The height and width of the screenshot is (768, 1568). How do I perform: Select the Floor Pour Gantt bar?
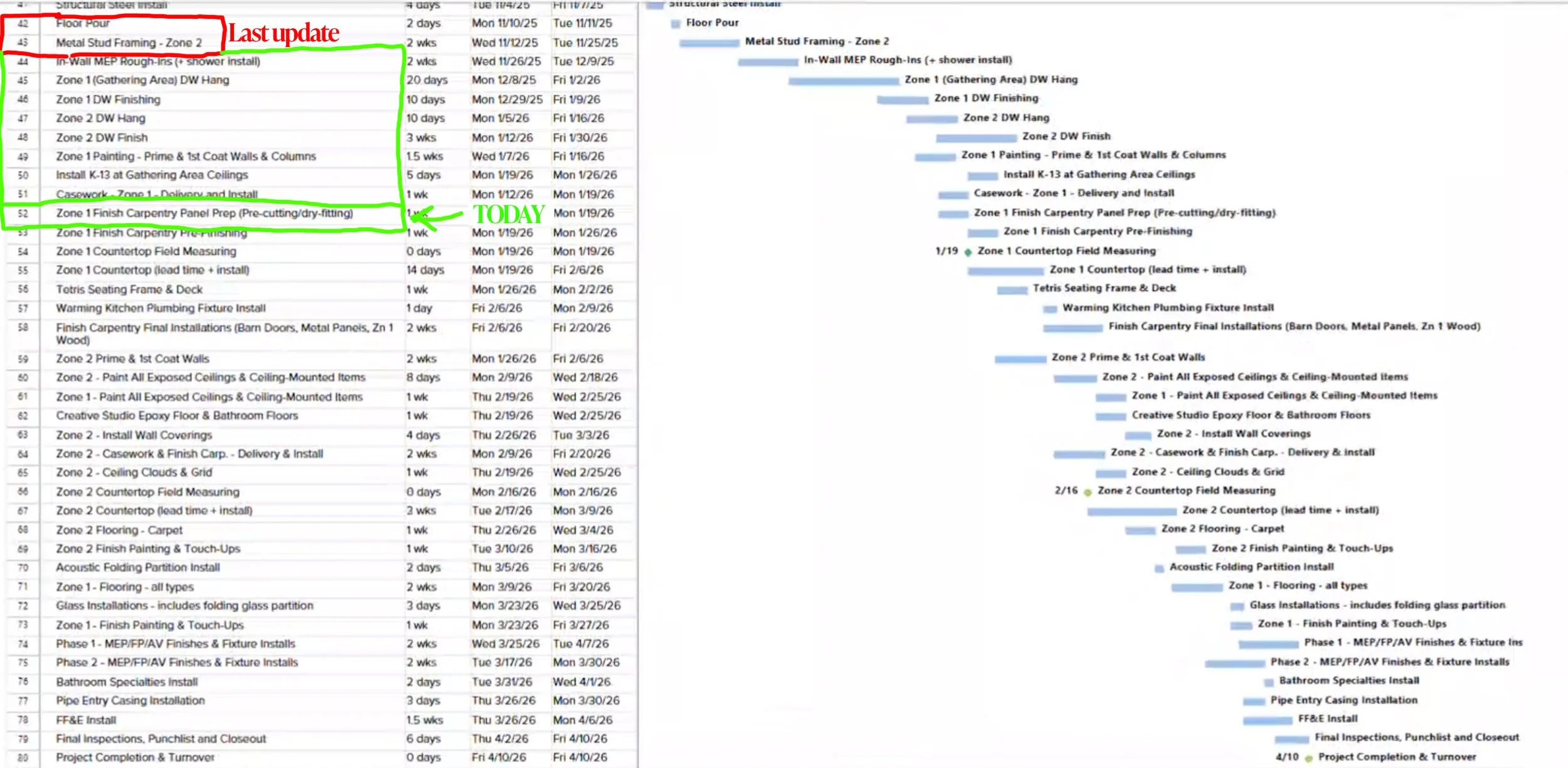point(675,24)
